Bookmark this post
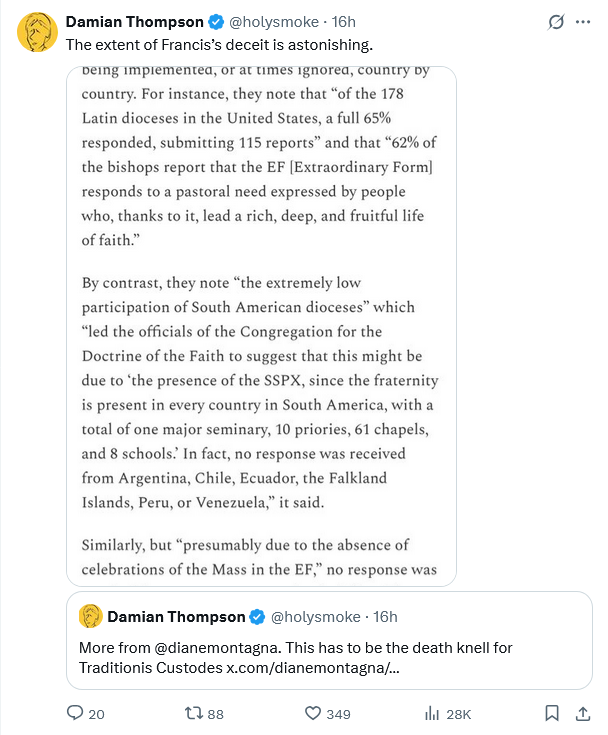 point(551,713)
